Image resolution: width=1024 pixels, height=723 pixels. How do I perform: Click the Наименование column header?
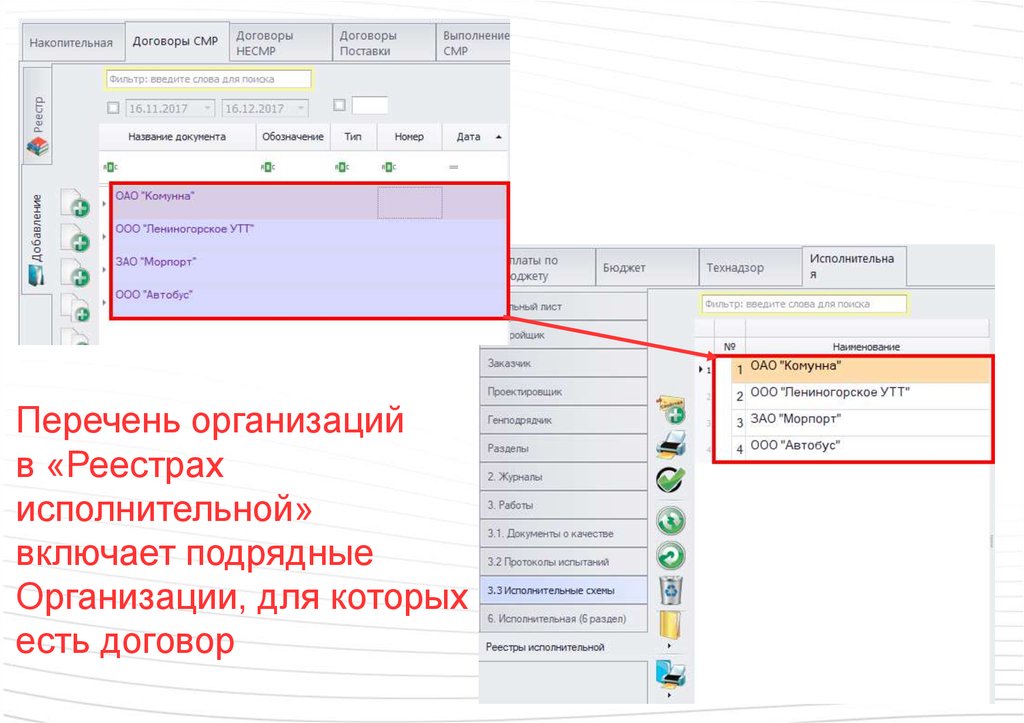pos(866,347)
